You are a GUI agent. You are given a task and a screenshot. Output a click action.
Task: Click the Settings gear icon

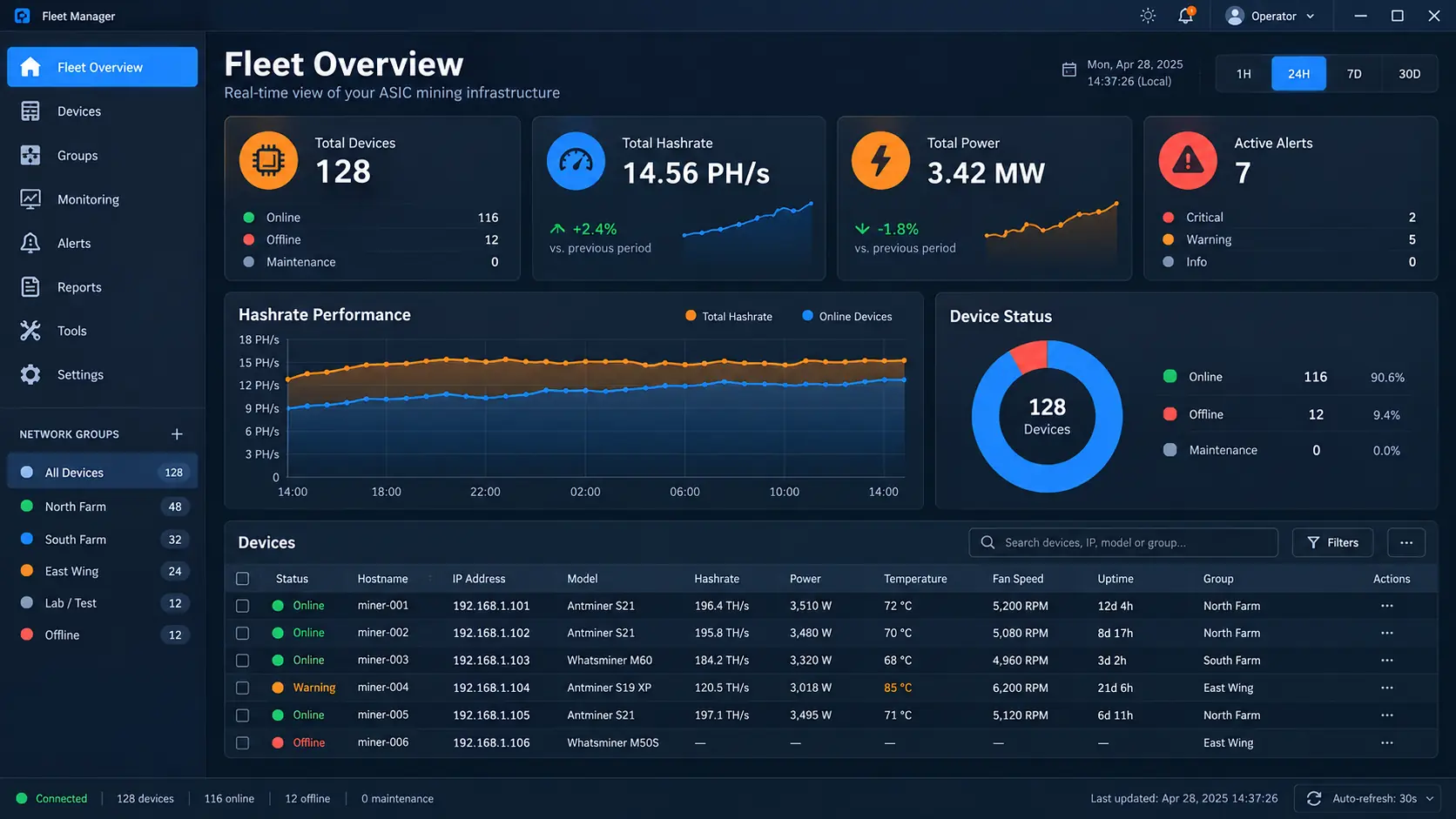[x=30, y=375]
